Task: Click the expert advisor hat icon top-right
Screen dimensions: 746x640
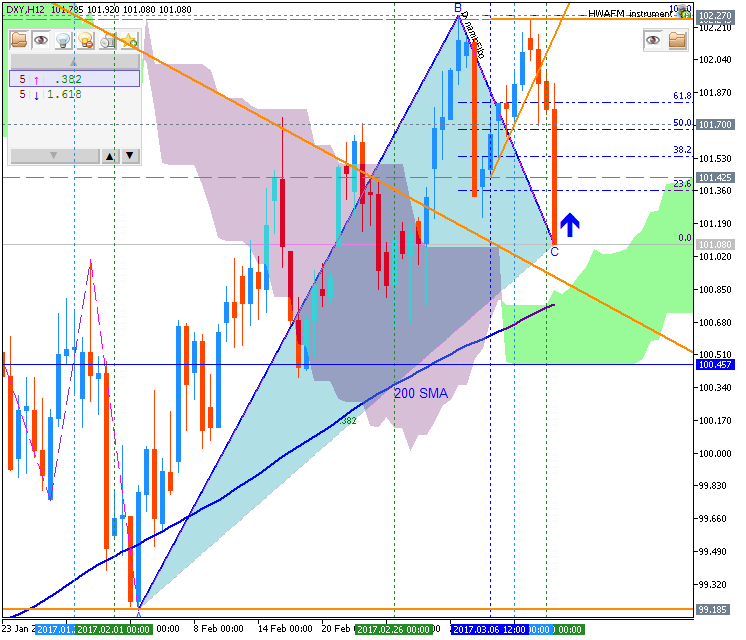Action: coord(684,10)
